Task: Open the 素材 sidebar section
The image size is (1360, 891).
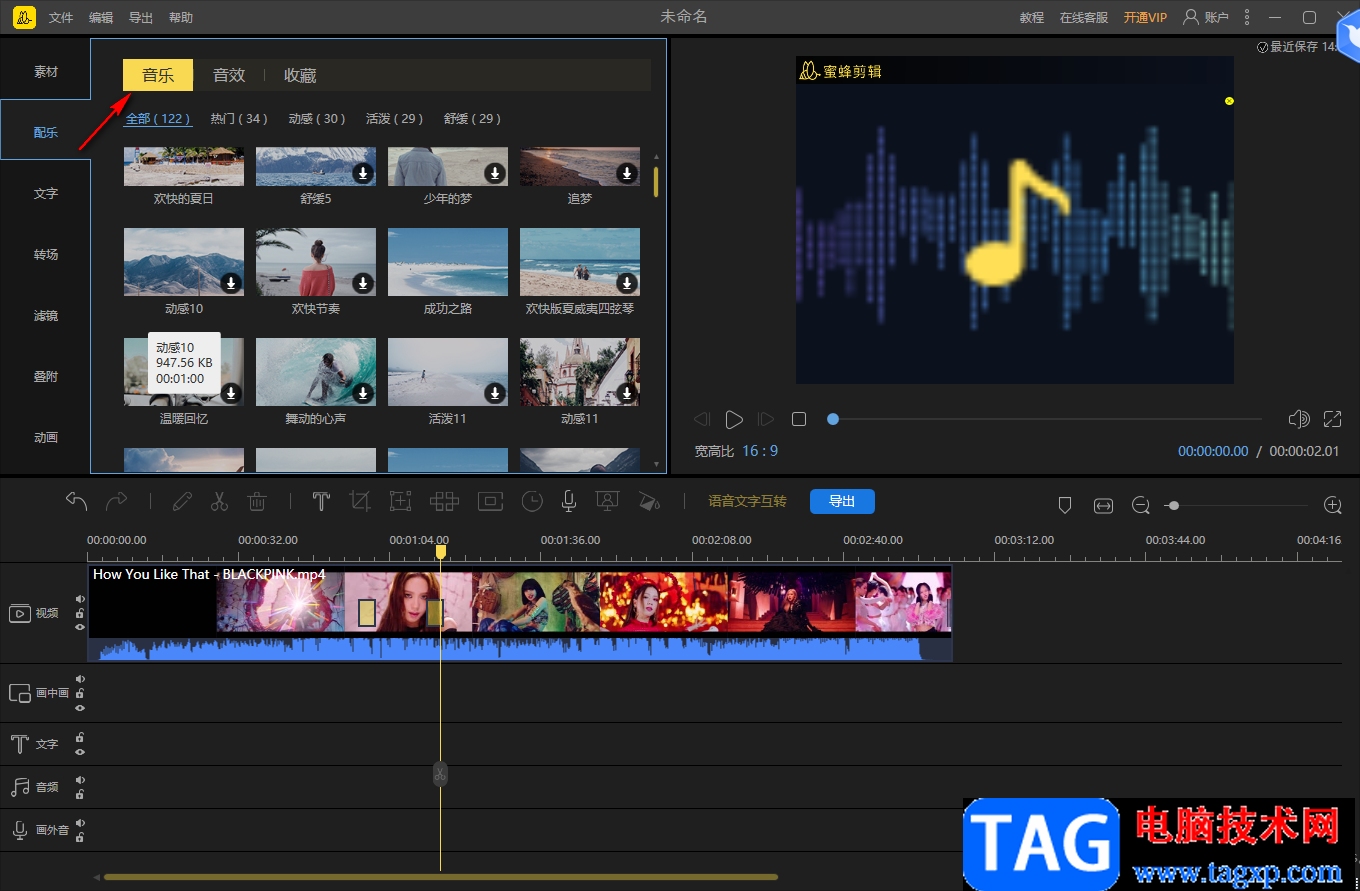Action: coord(46,72)
